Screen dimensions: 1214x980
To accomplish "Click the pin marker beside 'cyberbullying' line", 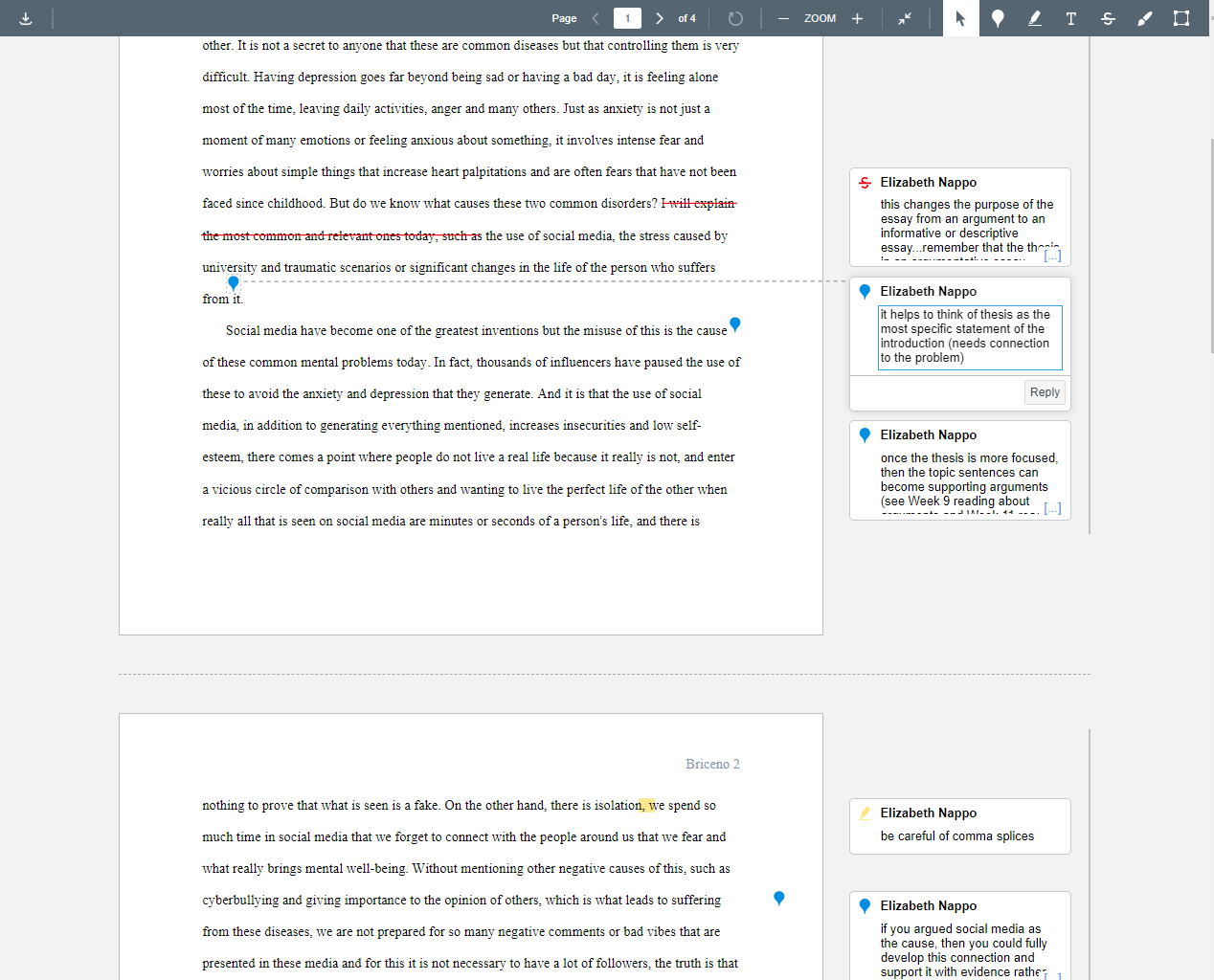I will (x=778, y=898).
